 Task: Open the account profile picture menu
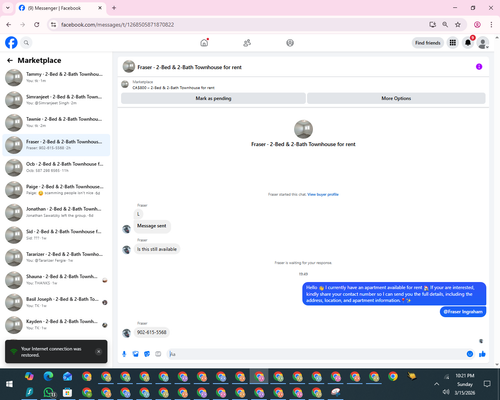pyautogui.click(x=483, y=43)
